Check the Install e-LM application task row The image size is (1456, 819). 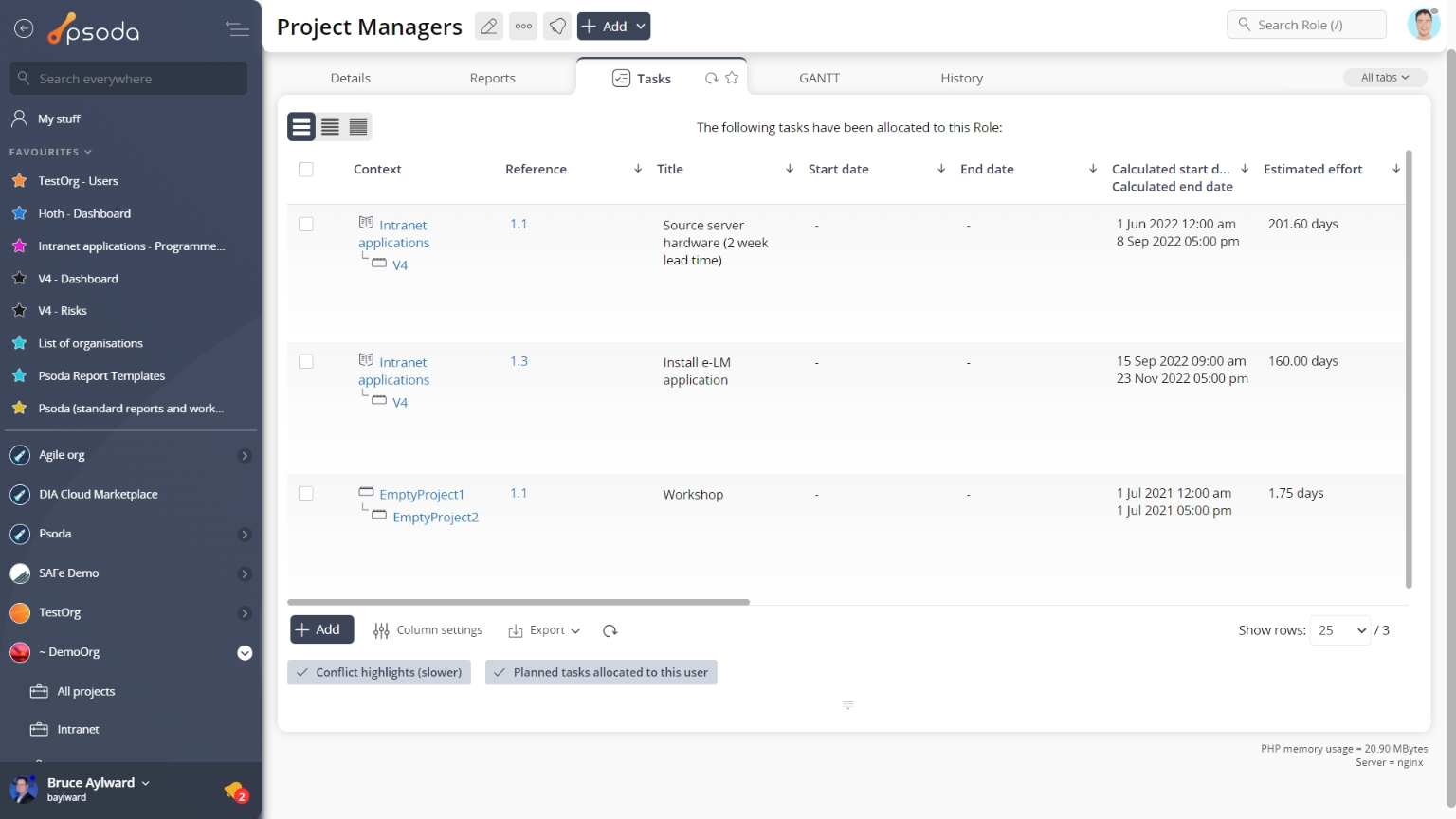(x=305, y=361)
